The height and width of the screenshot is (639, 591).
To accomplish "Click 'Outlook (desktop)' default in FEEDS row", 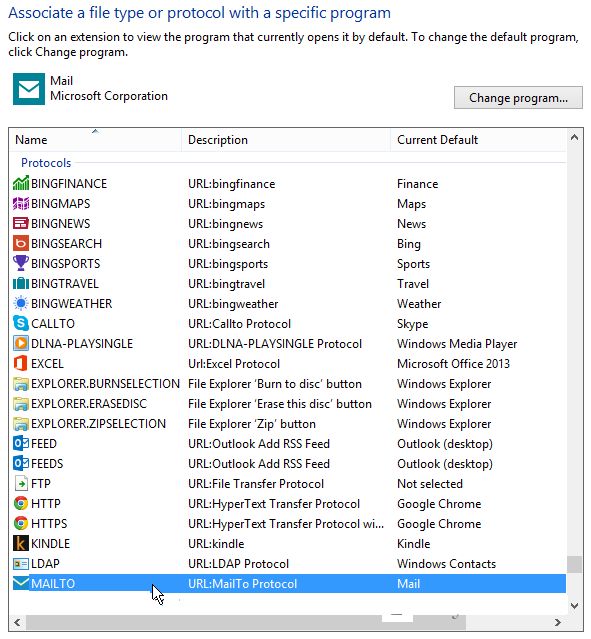I will [x=445, y=464].
